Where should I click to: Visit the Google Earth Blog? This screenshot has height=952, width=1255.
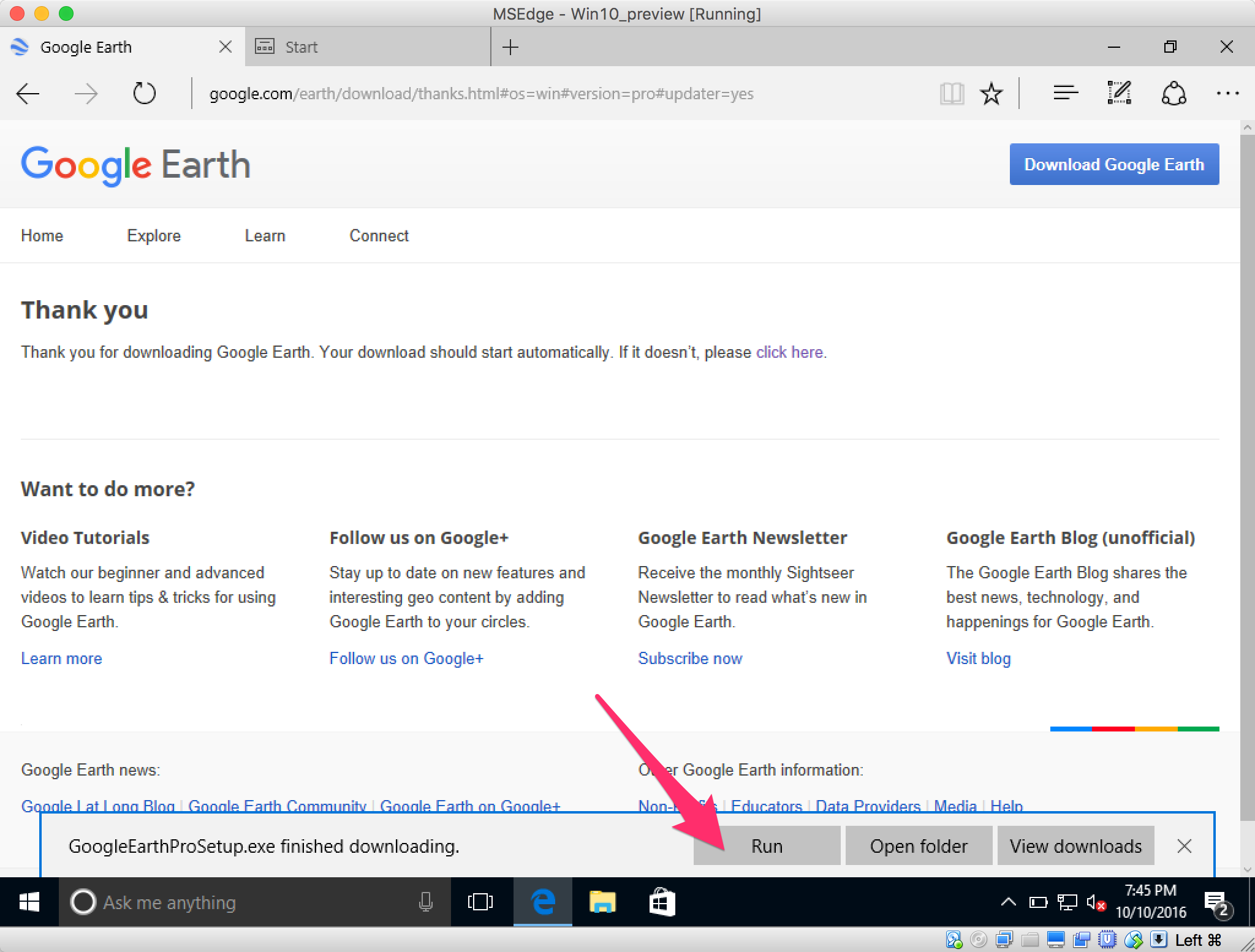click(978, 658)
